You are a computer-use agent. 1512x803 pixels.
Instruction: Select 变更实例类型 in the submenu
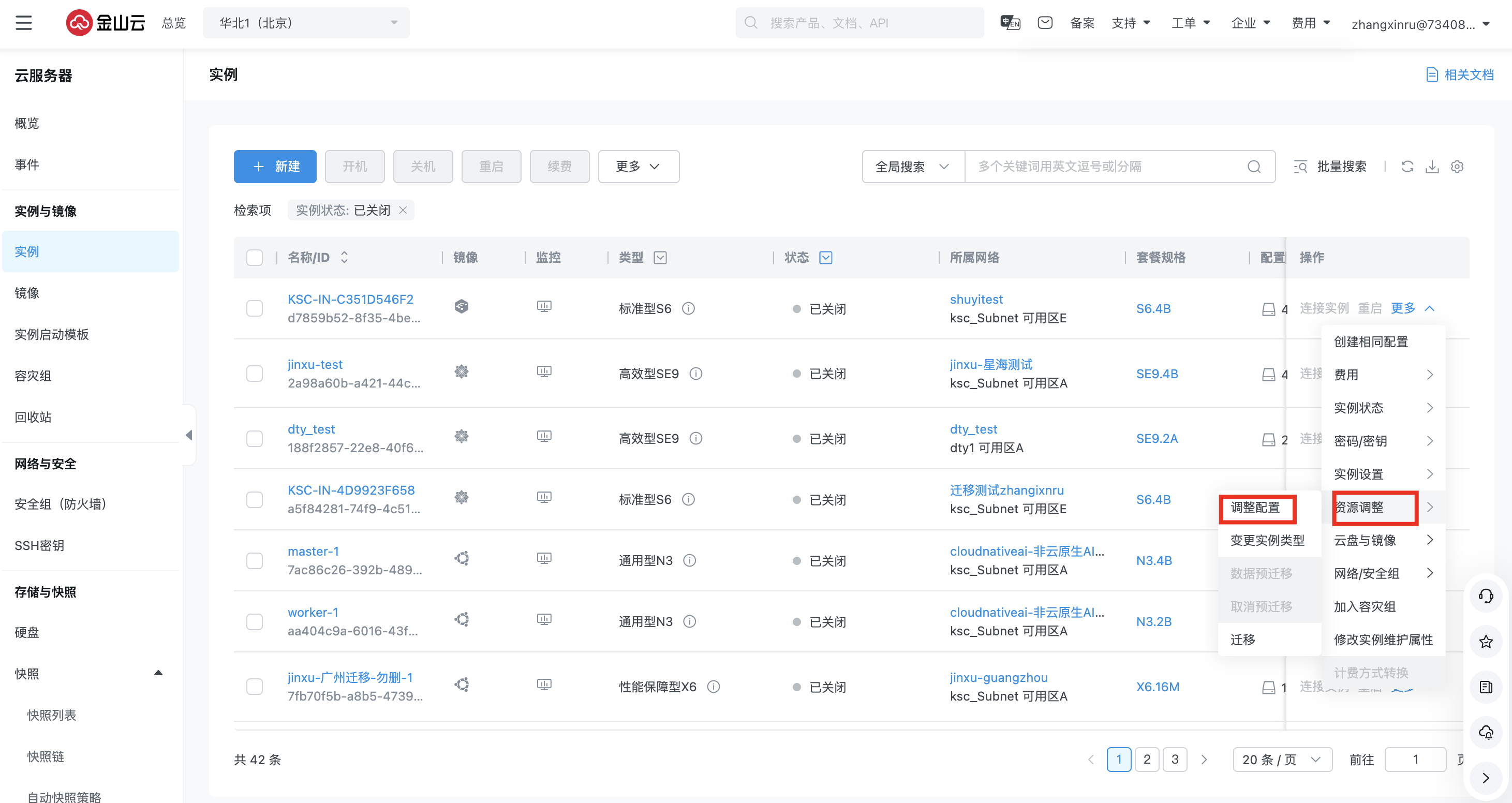point(1267,540)
